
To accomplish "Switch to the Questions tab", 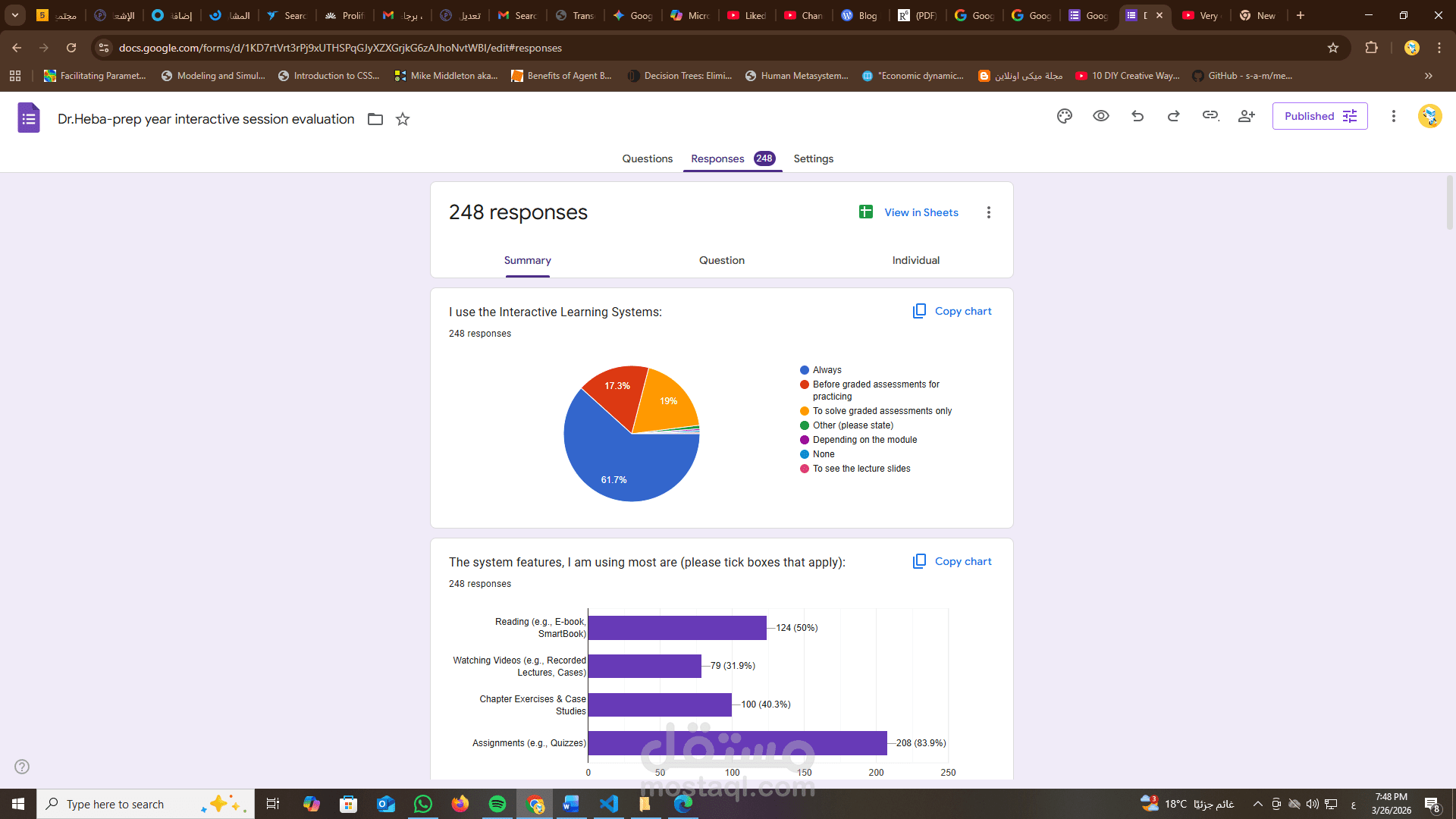I will click(647, 158).
